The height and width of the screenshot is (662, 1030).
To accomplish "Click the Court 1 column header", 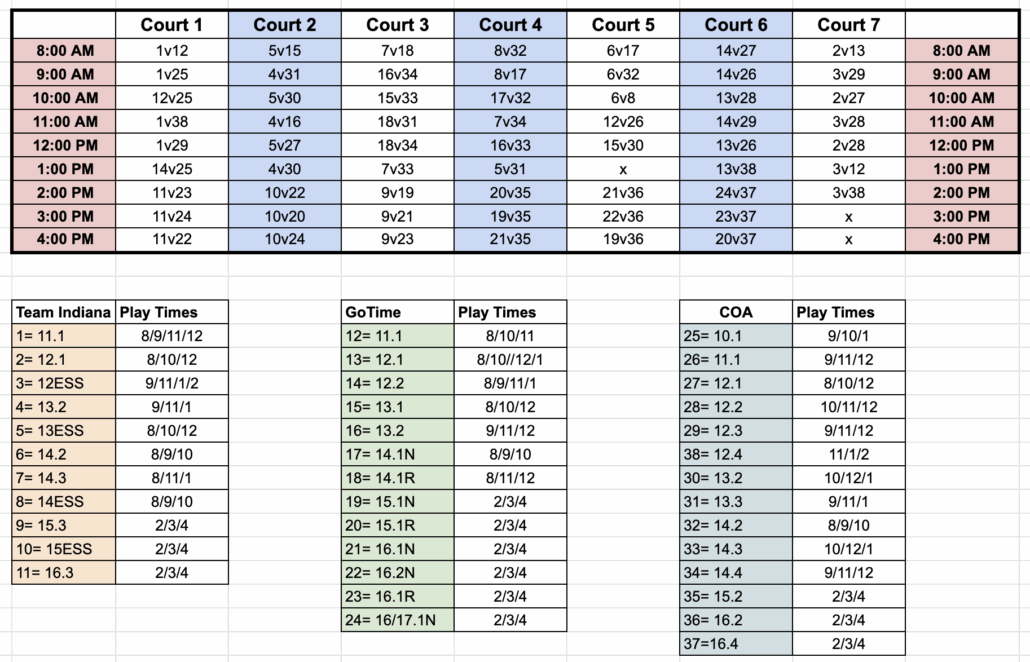I will [171, 25].
